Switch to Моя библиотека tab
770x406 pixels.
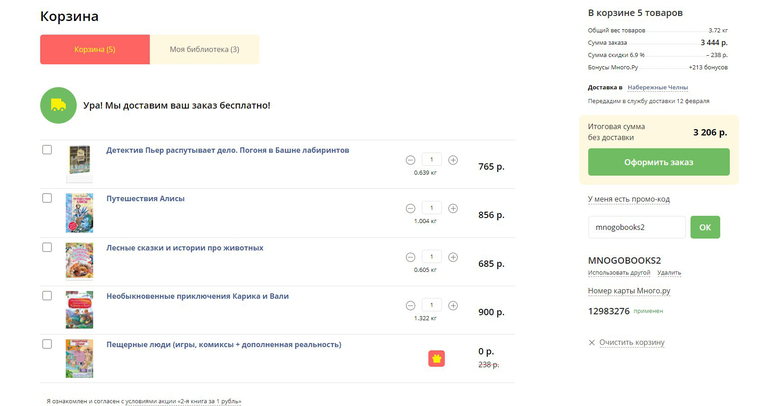coord(204,49)
